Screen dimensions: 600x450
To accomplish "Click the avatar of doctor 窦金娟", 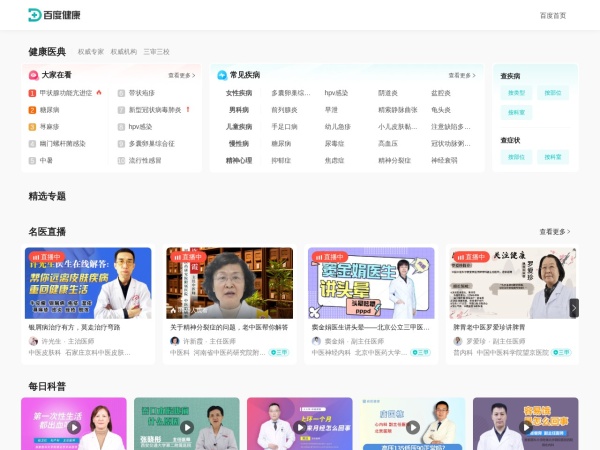I will 316,341.
